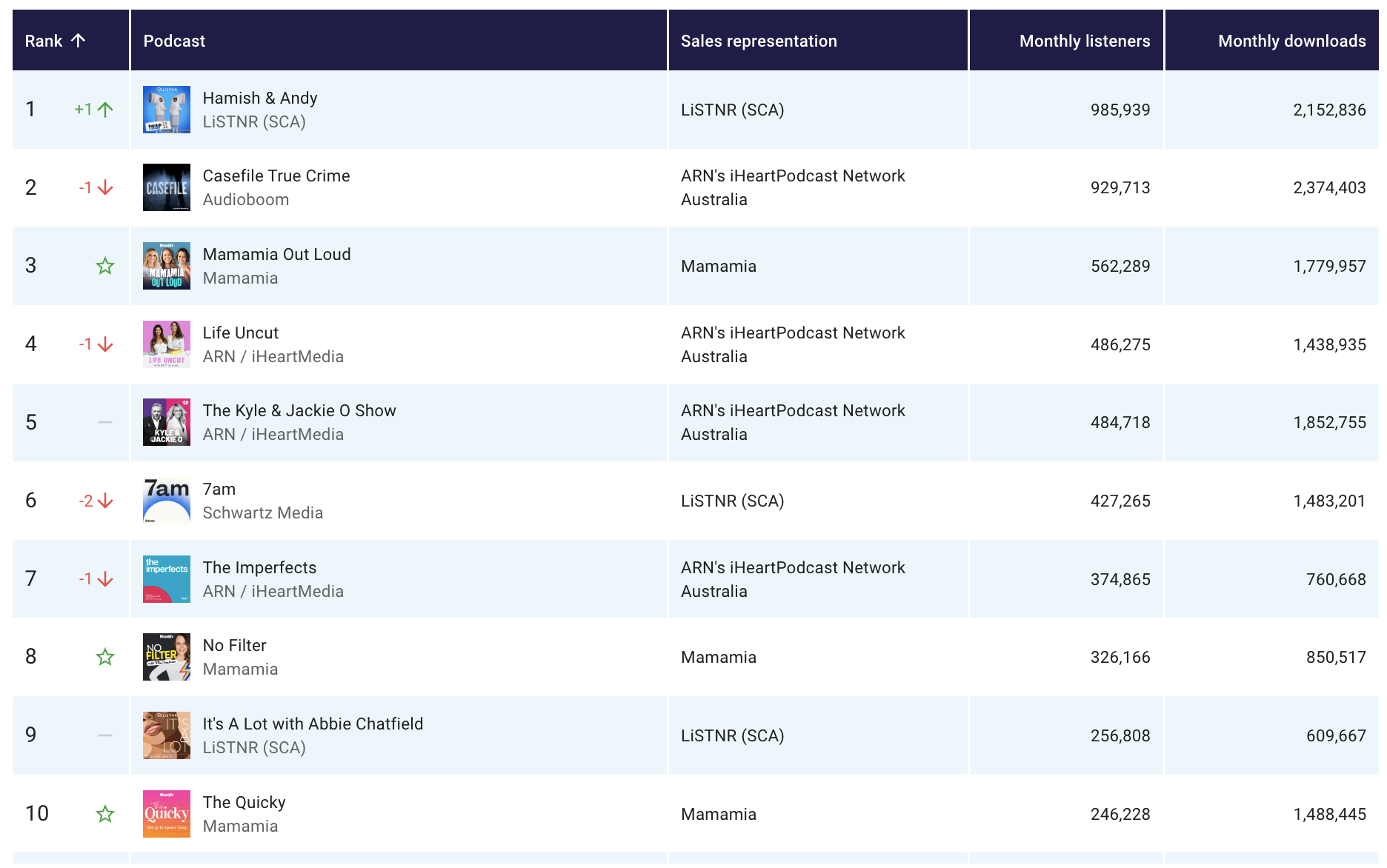This screenshot has height=868, width=1387.
Task: Open Casefile True Crime cover art
Action: click(x=167, y=187)
